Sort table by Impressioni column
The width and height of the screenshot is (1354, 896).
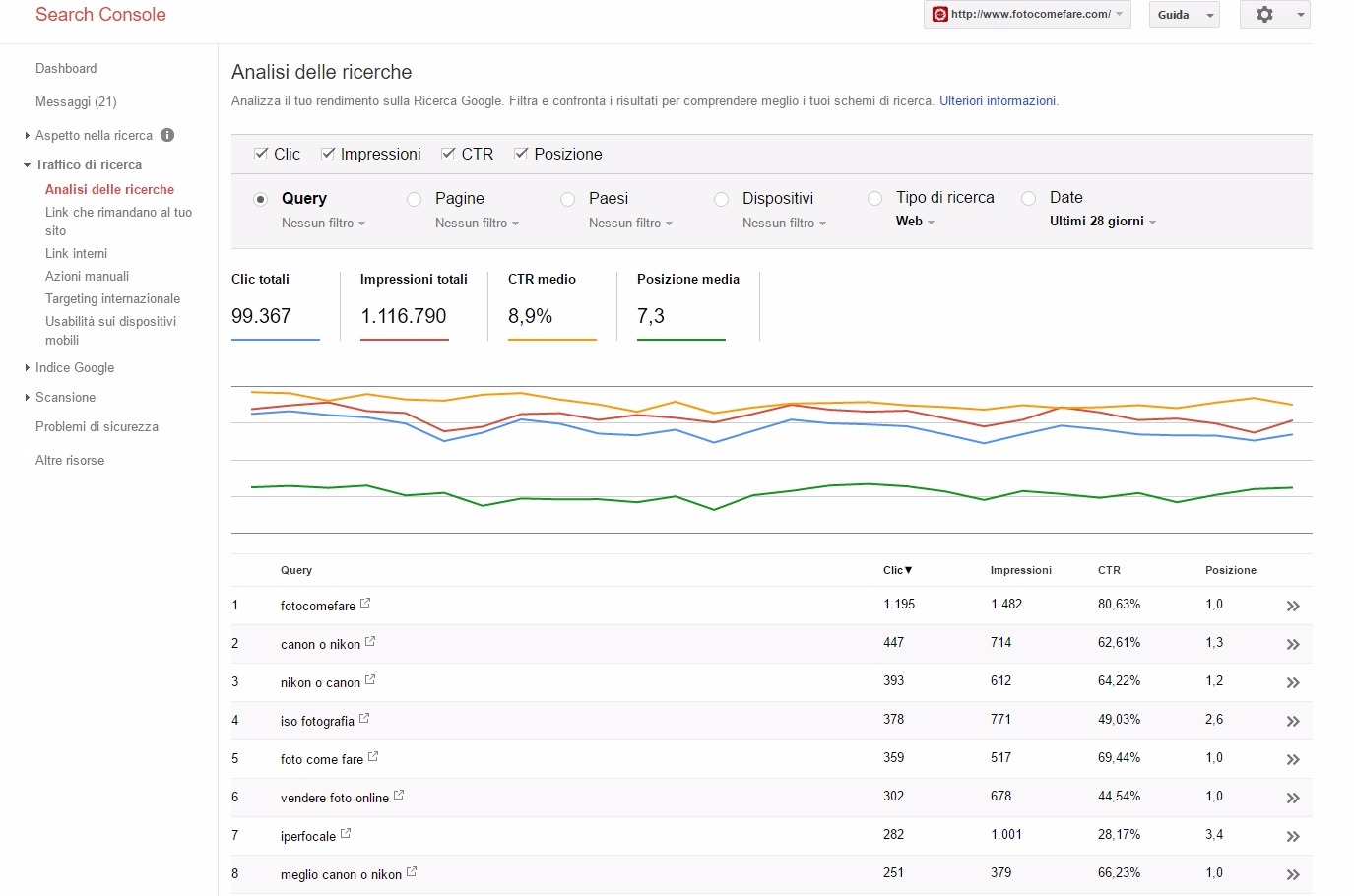[1021, 570]
